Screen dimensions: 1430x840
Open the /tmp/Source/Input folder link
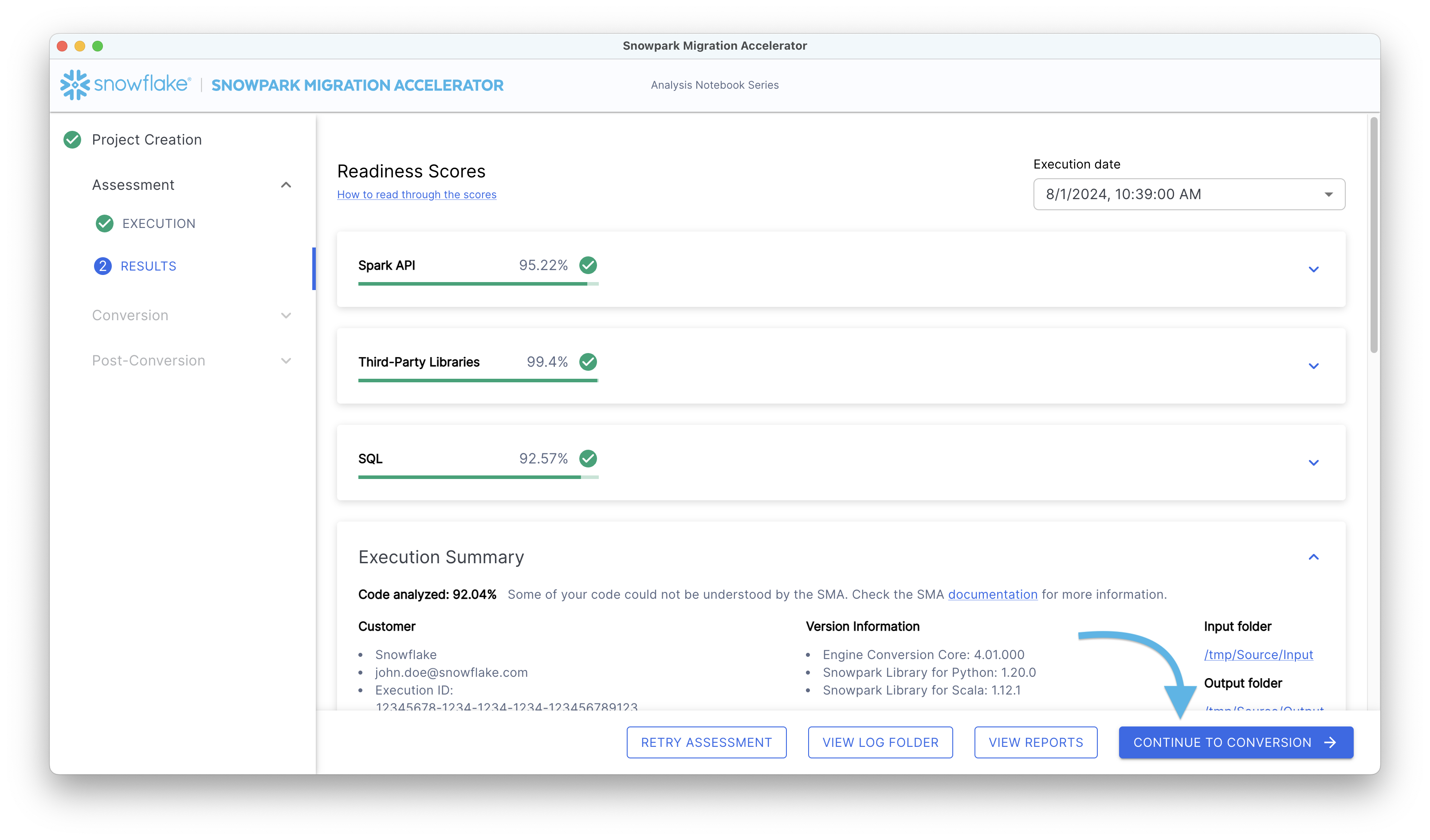pyautogui.click(x=1259, y=655)
